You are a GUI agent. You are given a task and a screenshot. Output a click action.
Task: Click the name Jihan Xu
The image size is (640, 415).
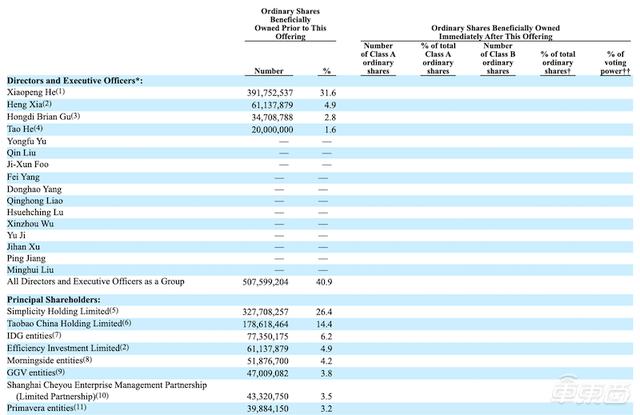pos(23,246)
